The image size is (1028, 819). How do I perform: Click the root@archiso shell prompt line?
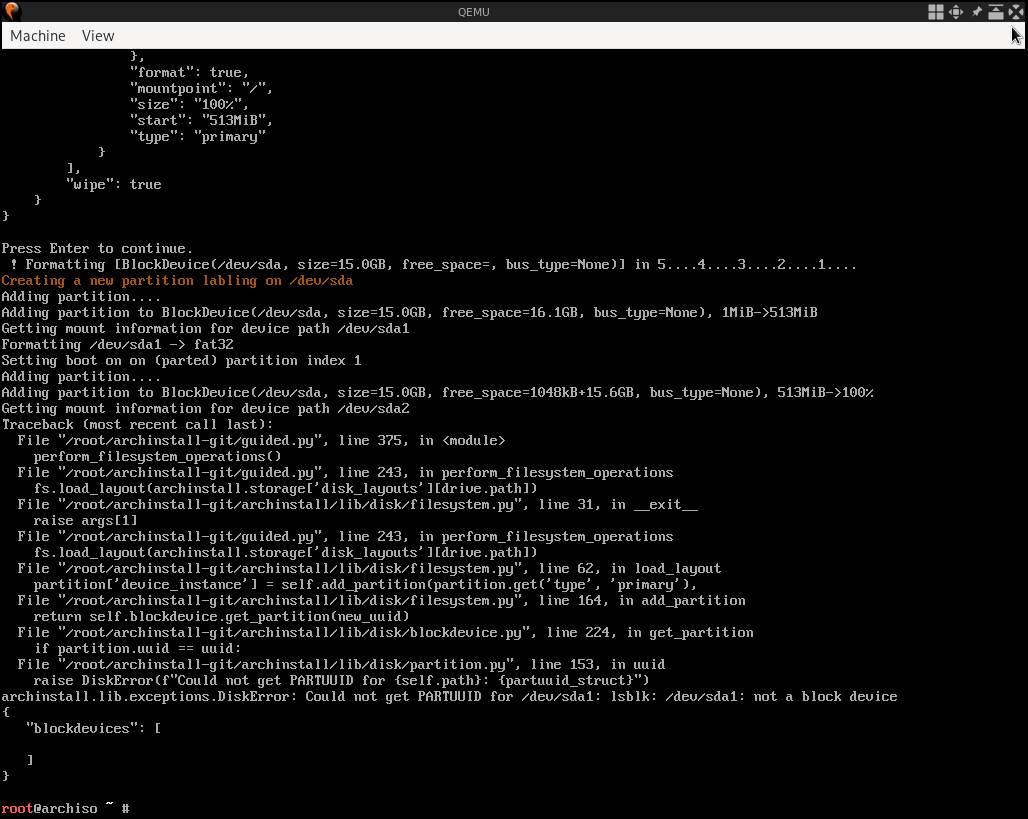[65, 808]
